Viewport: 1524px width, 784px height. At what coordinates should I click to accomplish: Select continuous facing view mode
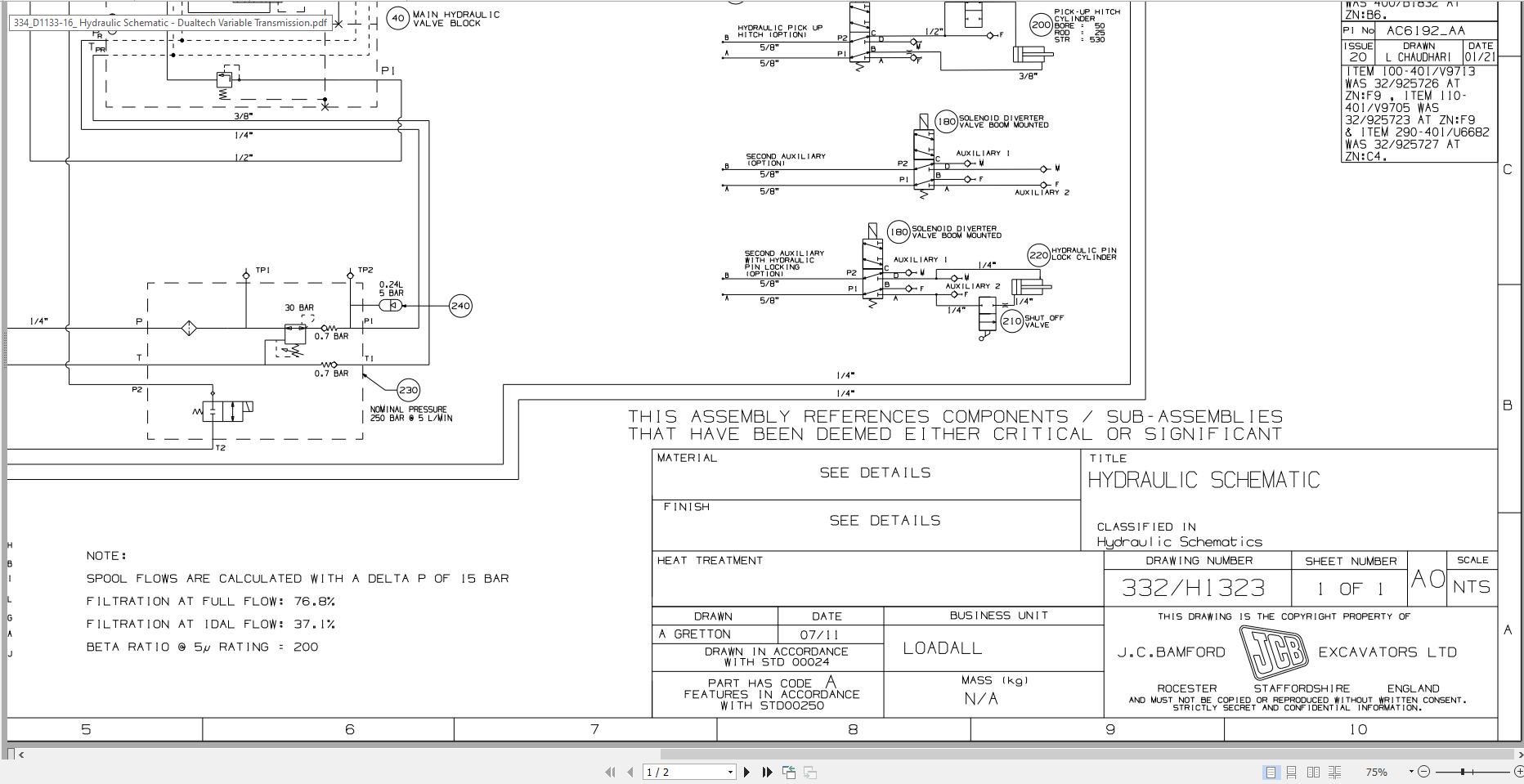(x=1334, y=772)
